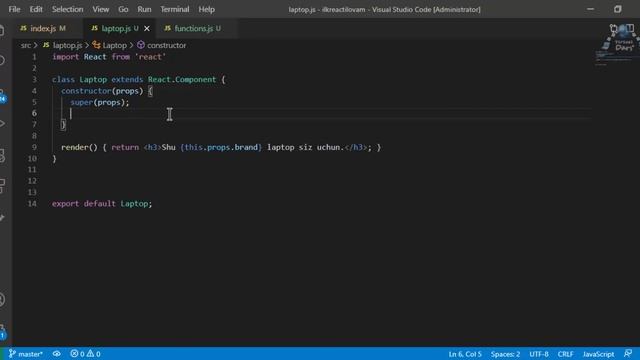Open the View menu
This screenshot has width=640, height=360.
point(100,9)
